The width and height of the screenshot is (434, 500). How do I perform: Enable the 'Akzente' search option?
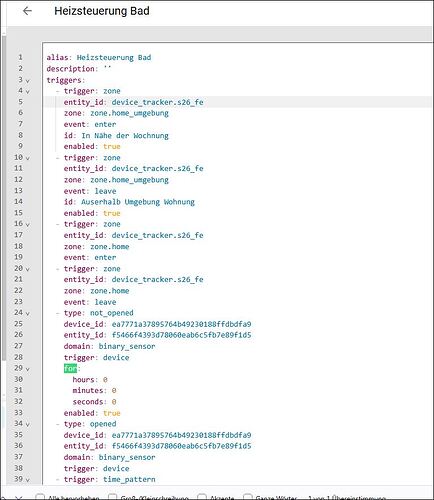(x=202, y=497)
